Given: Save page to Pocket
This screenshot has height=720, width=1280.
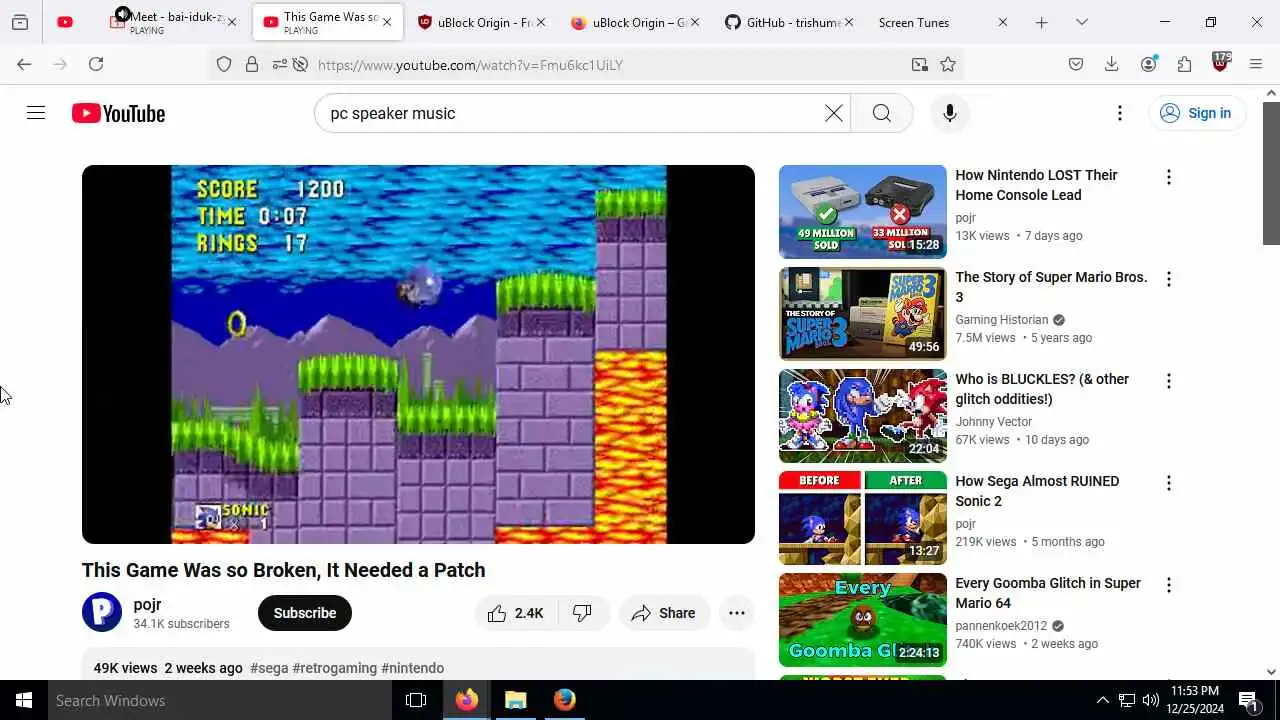Looking at the screenshot, I should [1076, 64].
